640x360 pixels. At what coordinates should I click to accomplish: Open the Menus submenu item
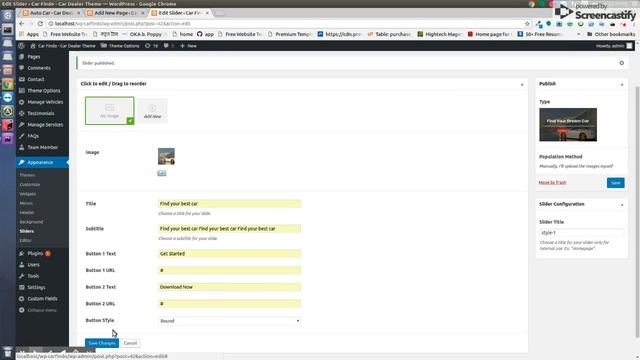[x=26, y=203]
